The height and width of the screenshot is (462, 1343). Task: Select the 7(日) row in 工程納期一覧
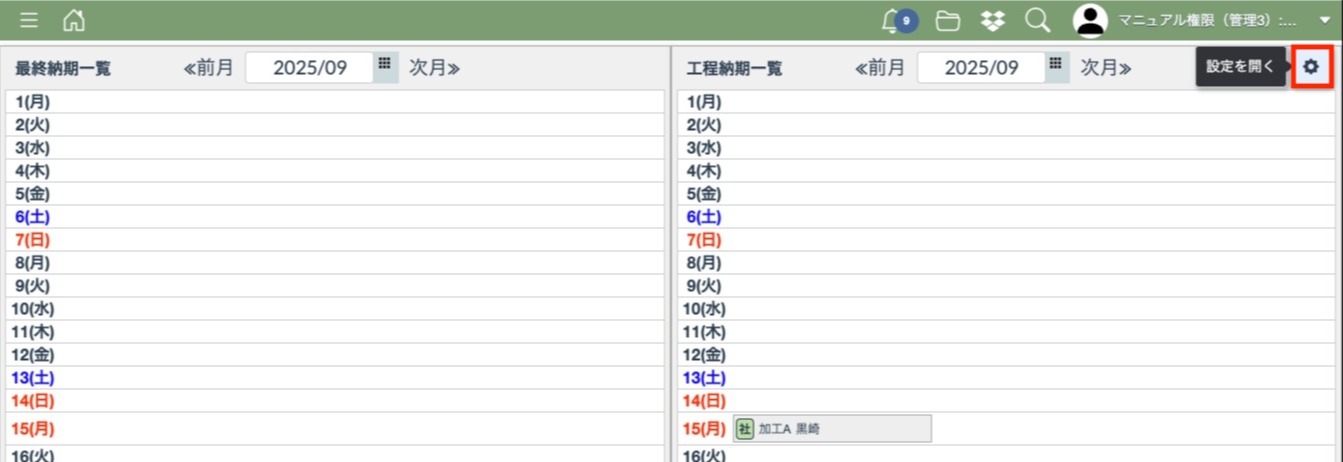[1007, 240]
